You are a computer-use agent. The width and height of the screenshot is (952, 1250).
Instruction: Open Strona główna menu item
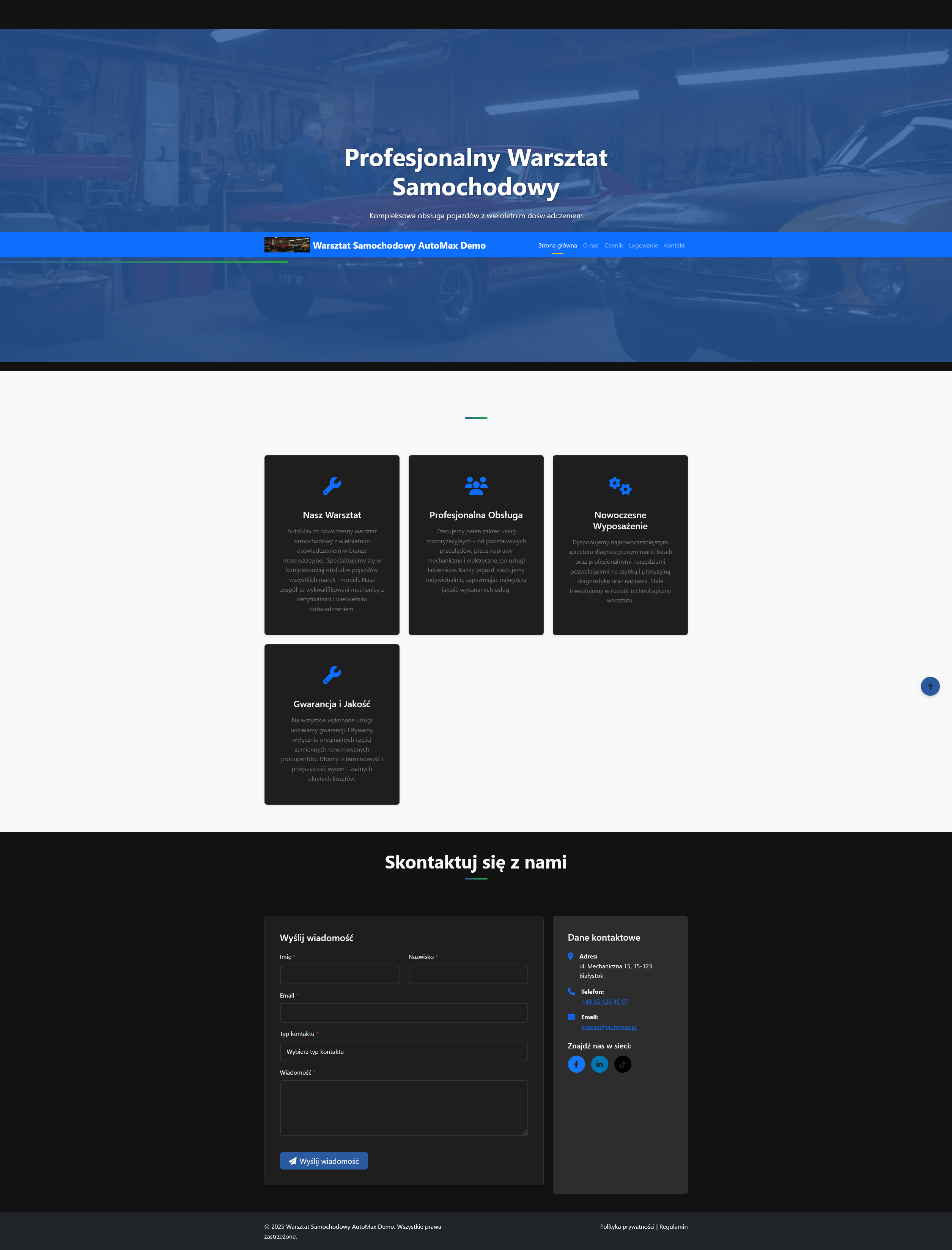coord(557,246)
